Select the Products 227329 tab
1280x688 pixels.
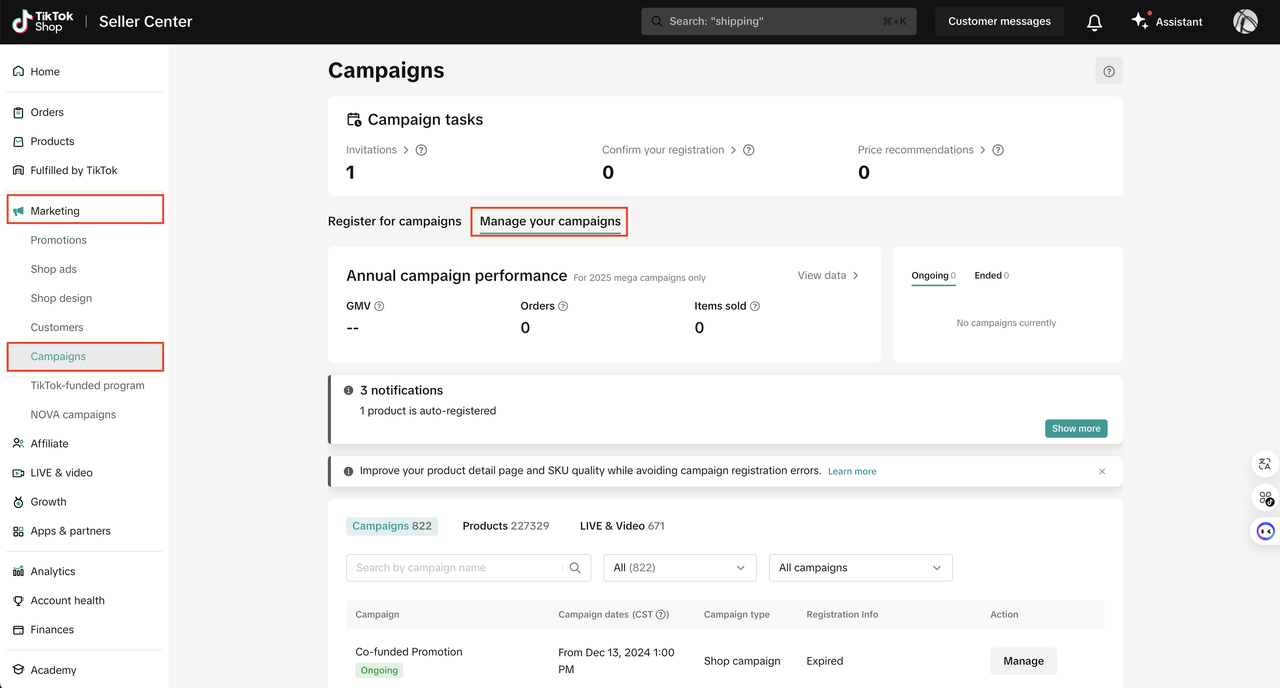(x=505, y=526)
